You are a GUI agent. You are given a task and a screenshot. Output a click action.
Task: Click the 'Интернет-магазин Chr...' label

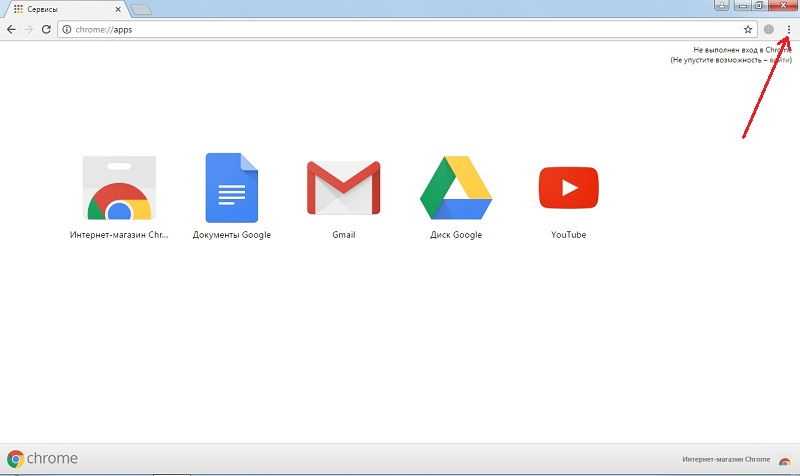(119, 235)
